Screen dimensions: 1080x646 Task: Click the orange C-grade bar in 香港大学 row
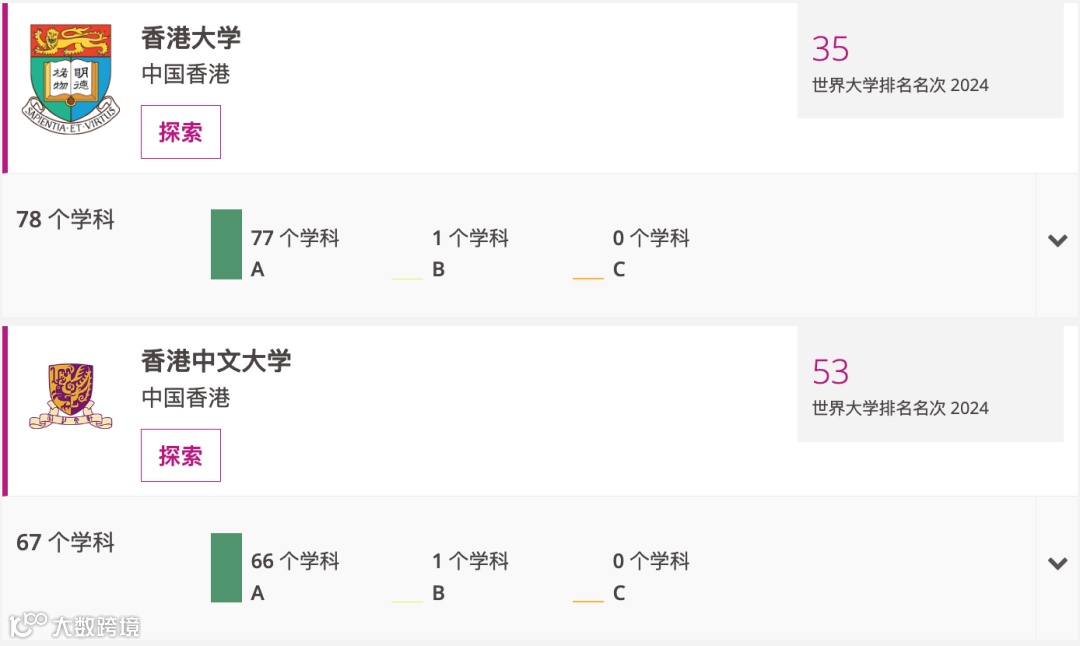588,278
